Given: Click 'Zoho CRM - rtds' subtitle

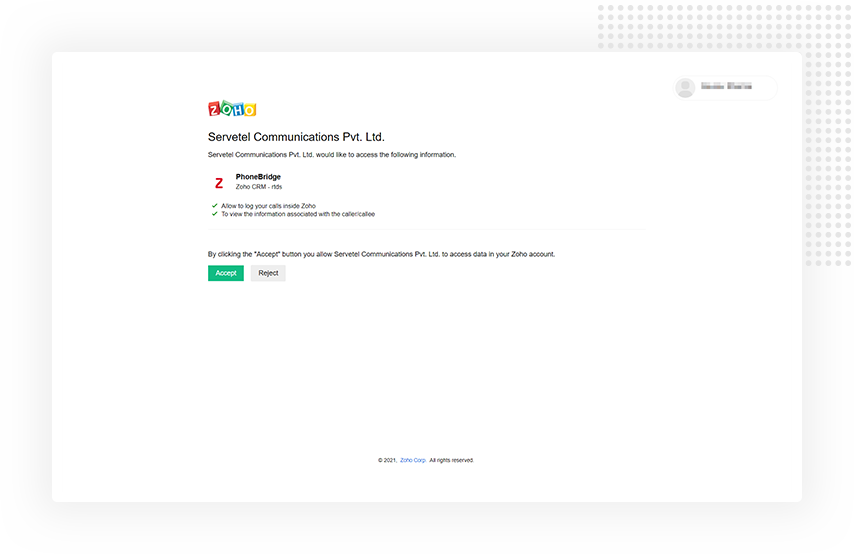Looking at the screenshot, I should [259, 187].
